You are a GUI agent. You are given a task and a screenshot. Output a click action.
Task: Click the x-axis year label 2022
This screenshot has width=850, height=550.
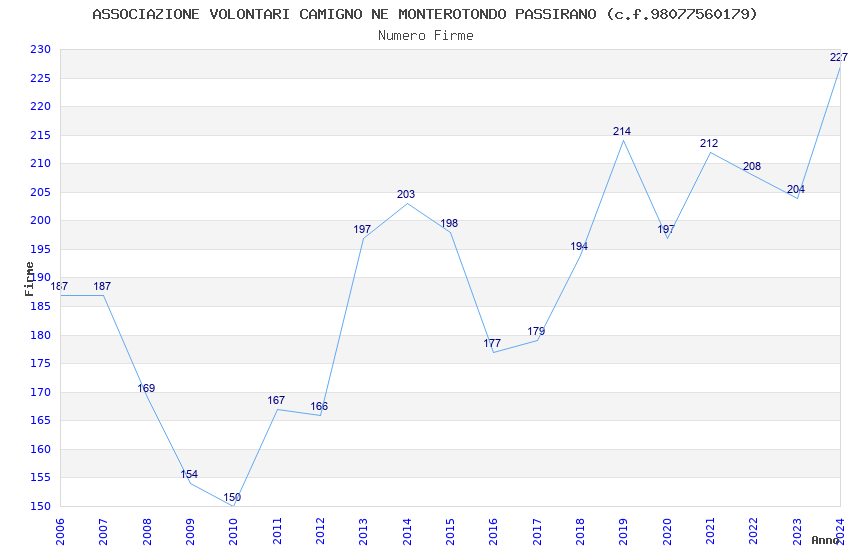(754, 532)
